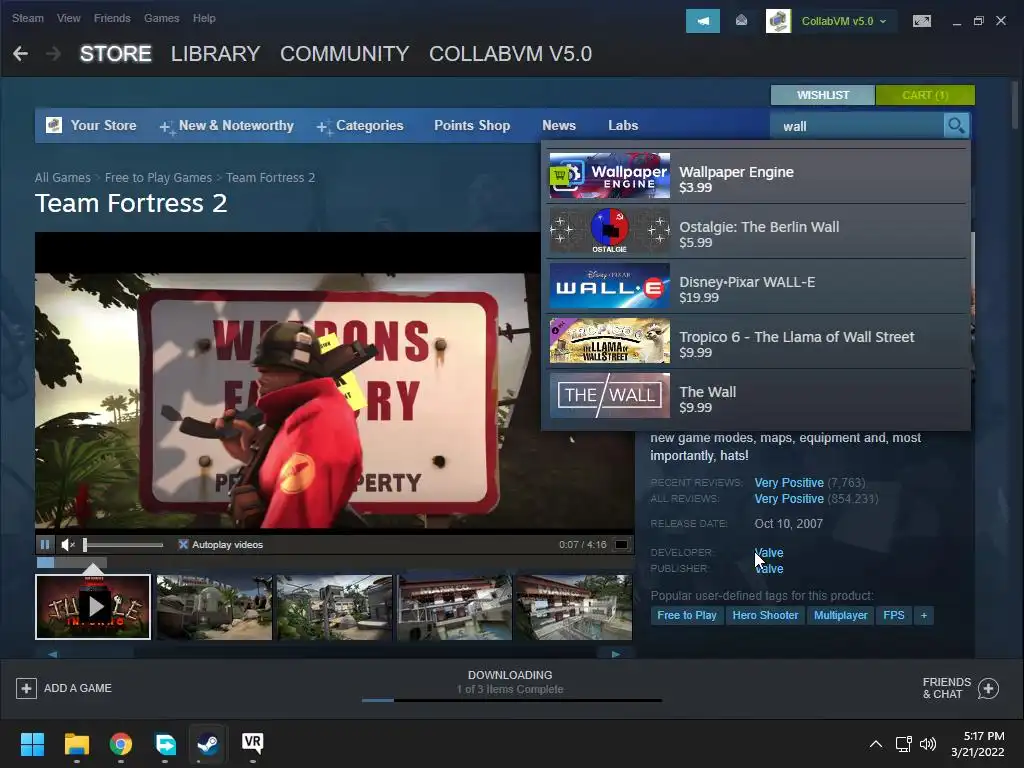Viewport: 1024px width, 768px height.
Task: Click the Your Store avatar icon
Action: click(54, 125)
